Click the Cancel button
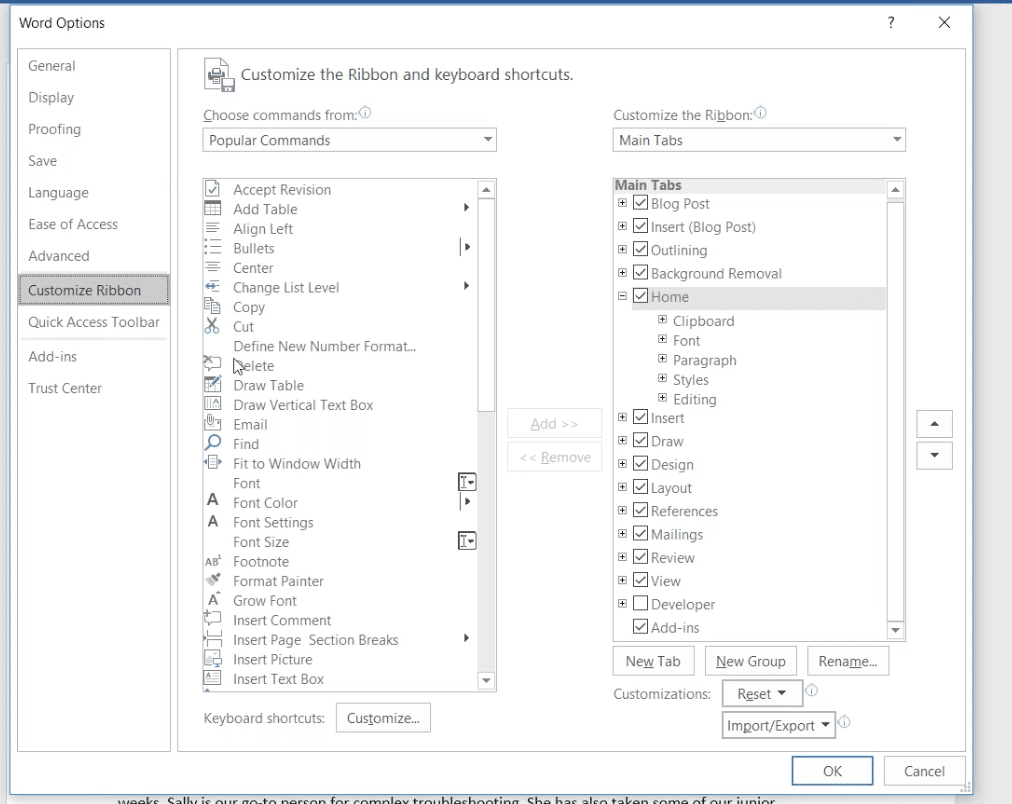 coord(924,771)
